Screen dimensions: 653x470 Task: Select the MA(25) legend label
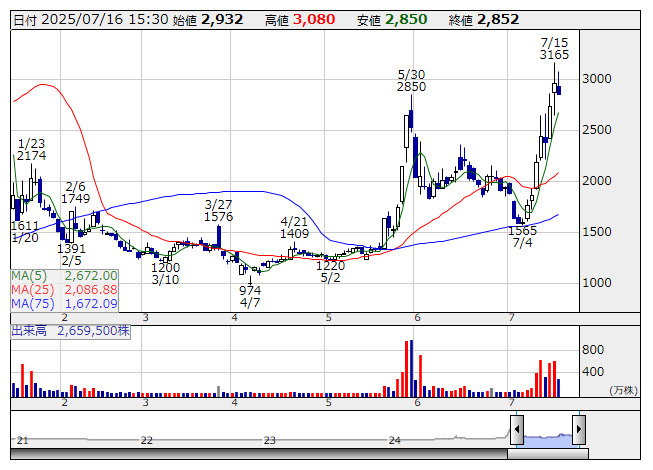(x=65, y=289)
